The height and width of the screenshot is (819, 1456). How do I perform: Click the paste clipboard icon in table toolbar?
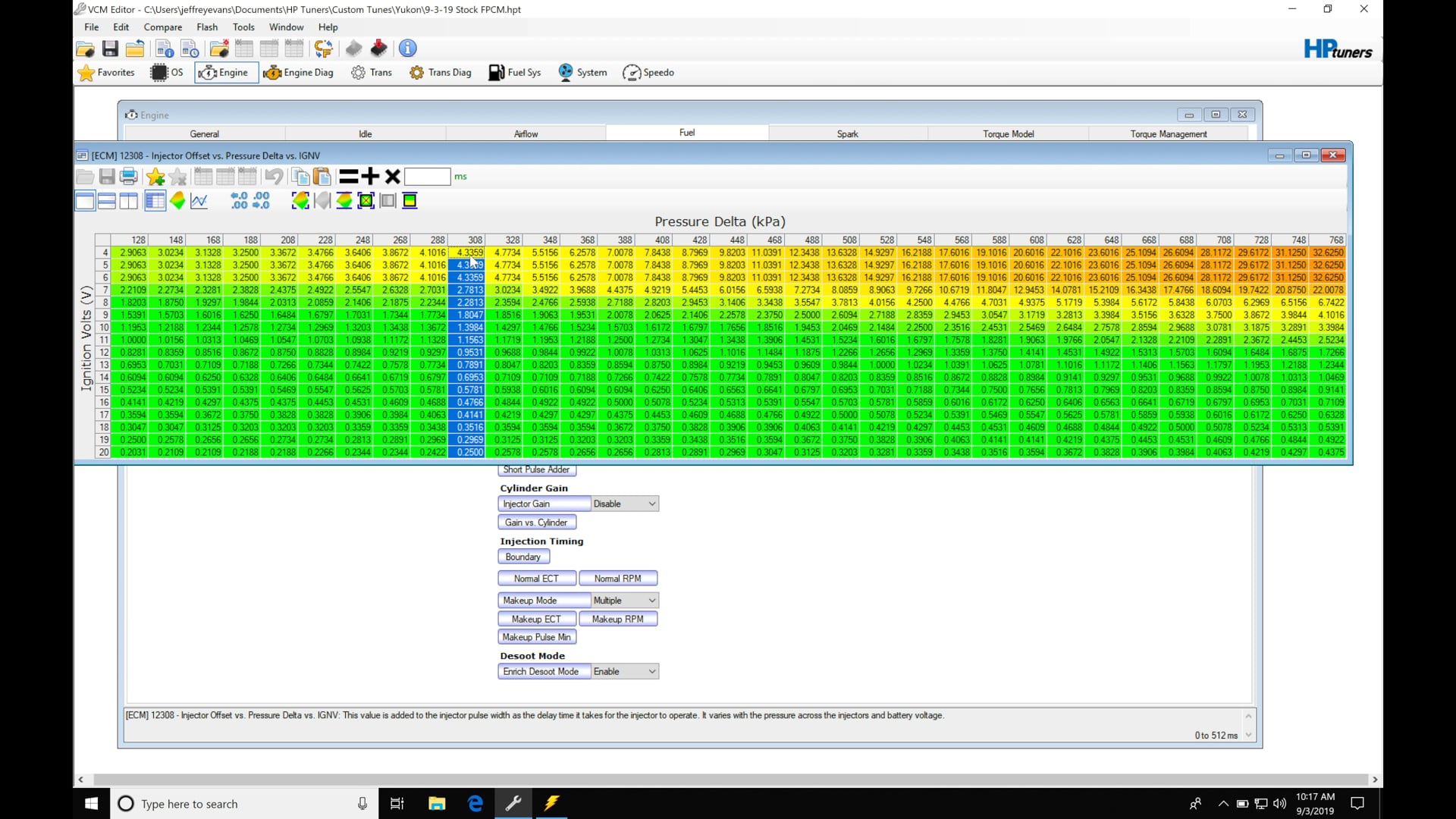[322, 177]
